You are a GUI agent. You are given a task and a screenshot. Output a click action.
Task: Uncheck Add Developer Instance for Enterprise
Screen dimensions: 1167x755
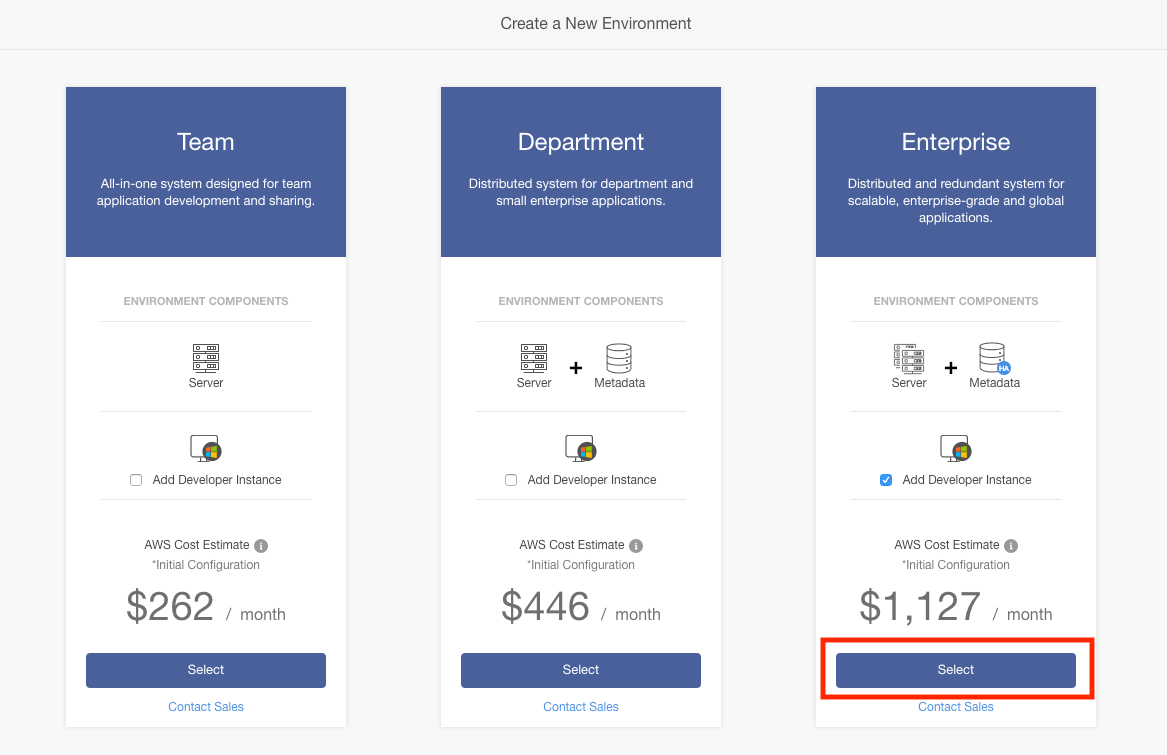tap(886, 480)
